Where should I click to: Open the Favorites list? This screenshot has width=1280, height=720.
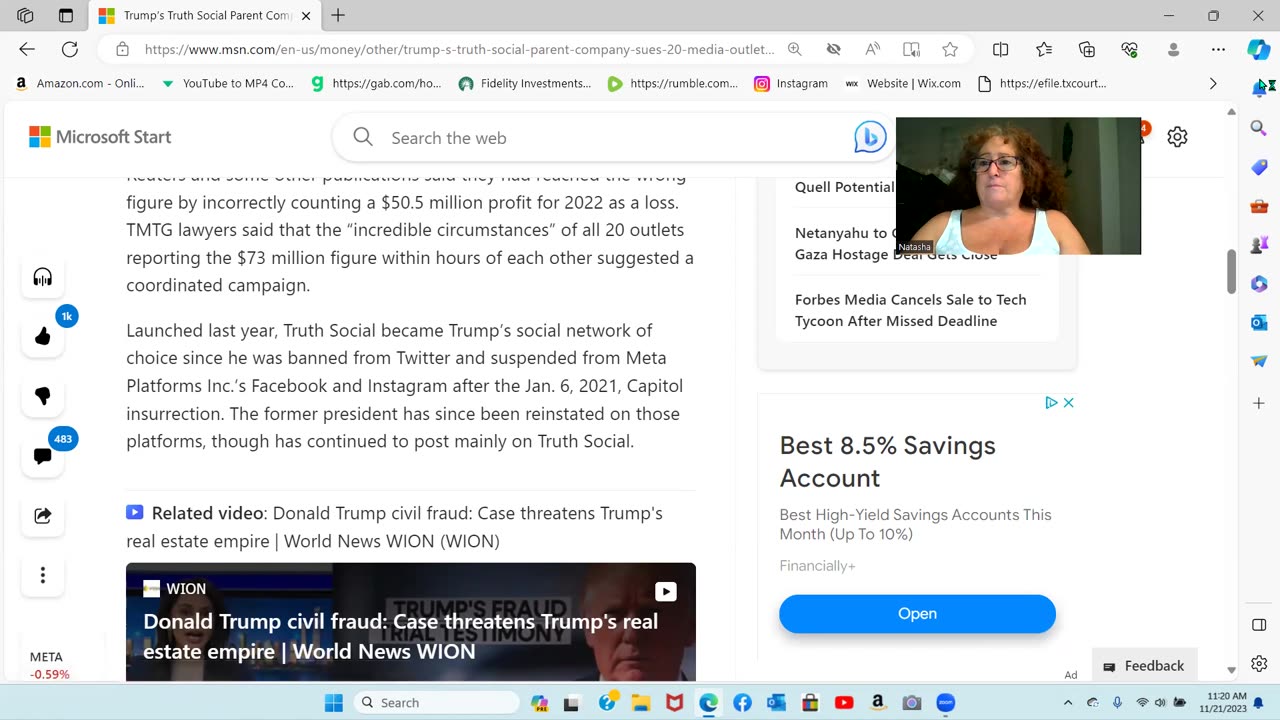[1044, 49]
